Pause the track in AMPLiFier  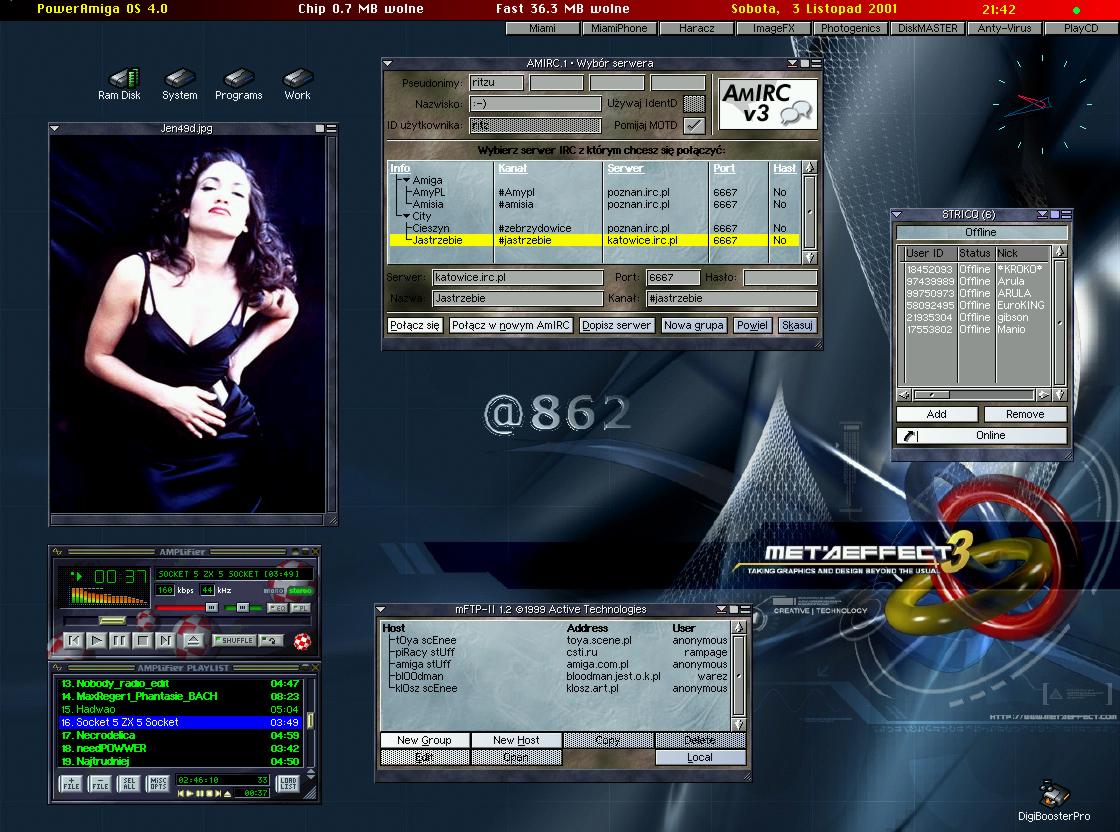point(119,641)
